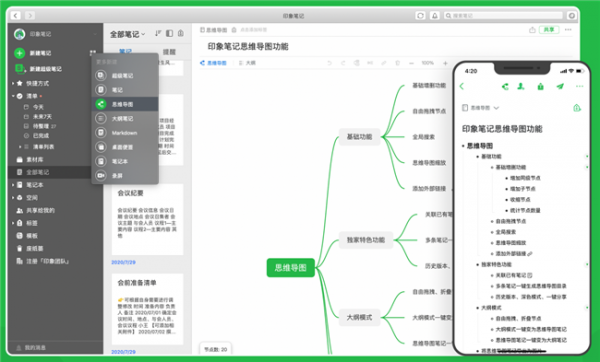
Task: Choose 笔记 from the new-item popup menu
Action: [125, 90]
